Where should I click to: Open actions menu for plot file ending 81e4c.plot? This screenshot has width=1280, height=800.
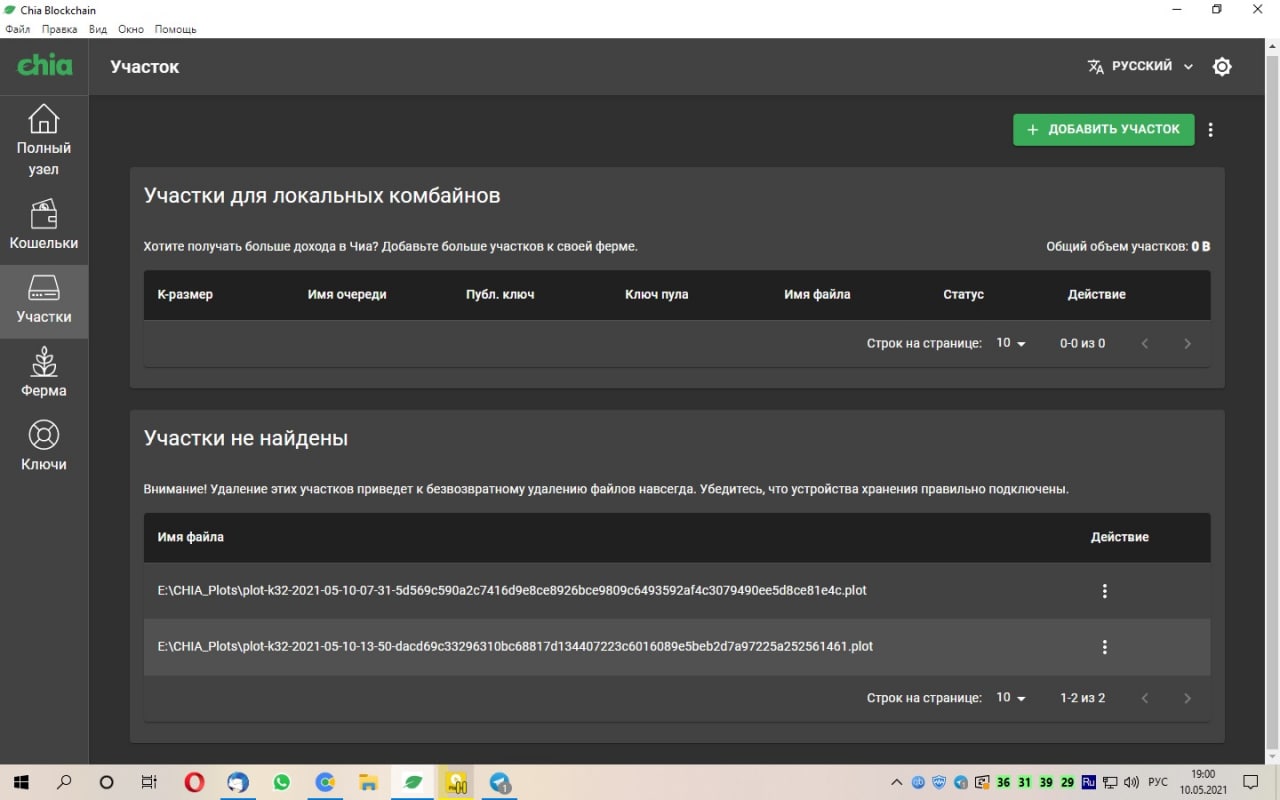click(x=1105, y=591)
